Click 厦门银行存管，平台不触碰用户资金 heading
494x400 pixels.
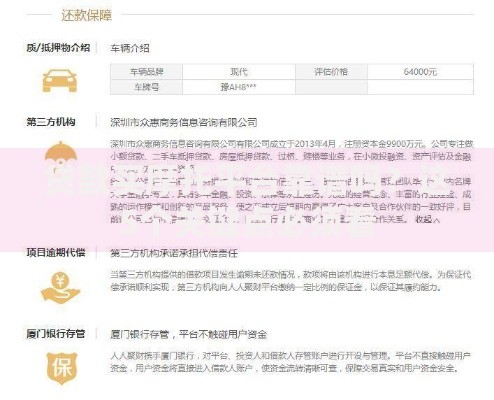pyautogui.click(x=188, y=334)
